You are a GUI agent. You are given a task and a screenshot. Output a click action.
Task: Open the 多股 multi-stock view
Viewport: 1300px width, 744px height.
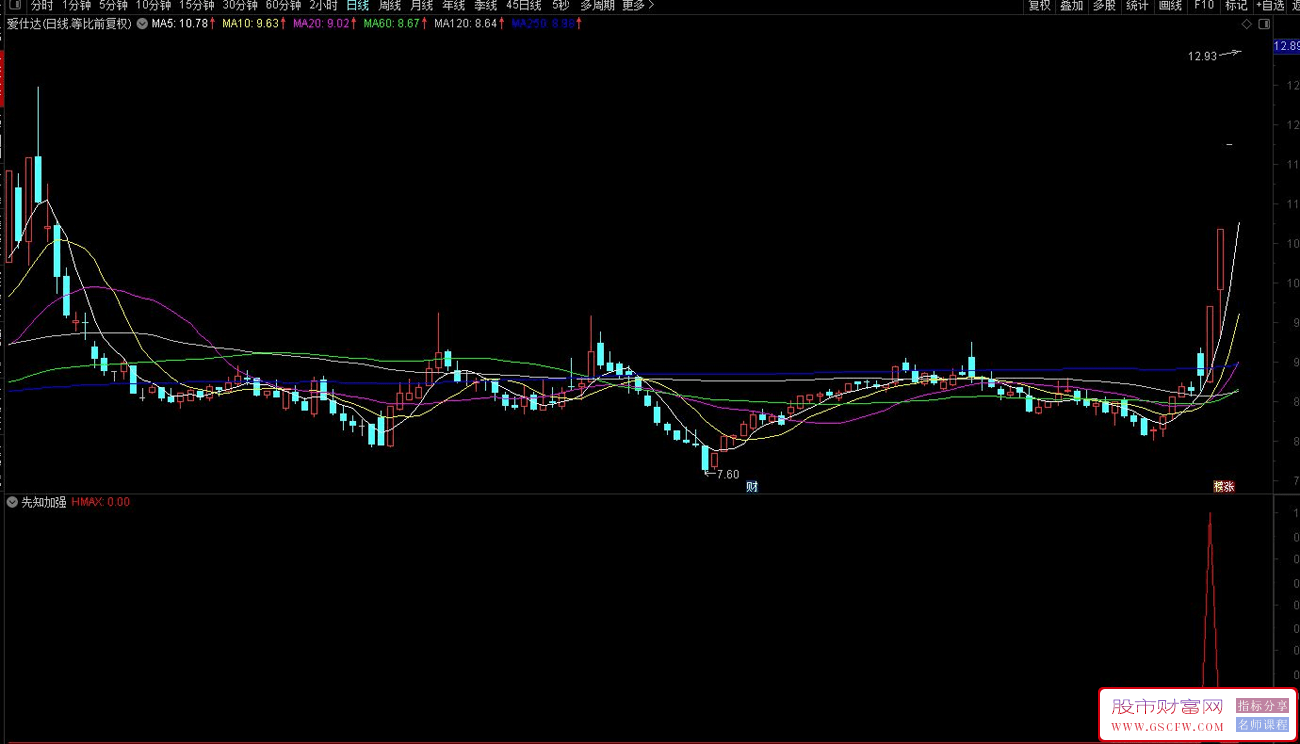1103,6
